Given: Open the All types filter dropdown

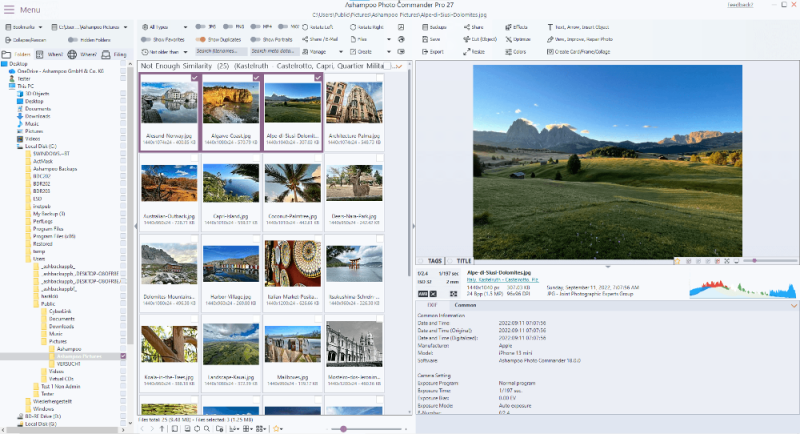Looking at the screenshot, I should click(164, 27).
